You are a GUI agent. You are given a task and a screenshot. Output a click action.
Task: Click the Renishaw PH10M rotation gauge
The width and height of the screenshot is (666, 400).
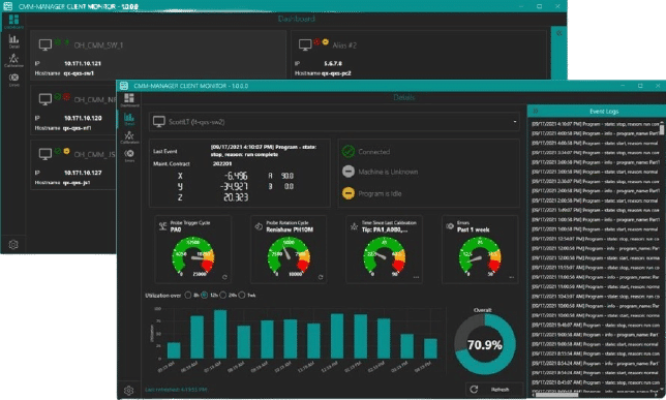[x=289, y=257]
